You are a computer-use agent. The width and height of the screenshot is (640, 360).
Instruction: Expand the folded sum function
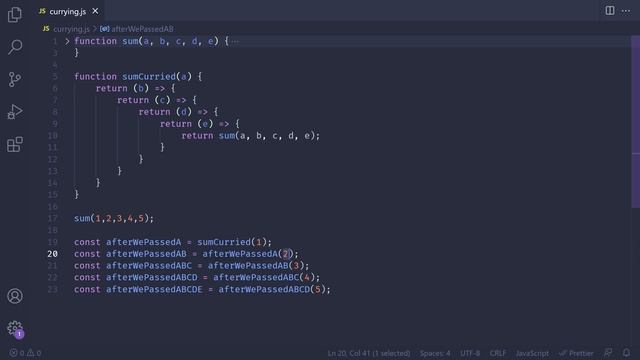click(67, 41)
